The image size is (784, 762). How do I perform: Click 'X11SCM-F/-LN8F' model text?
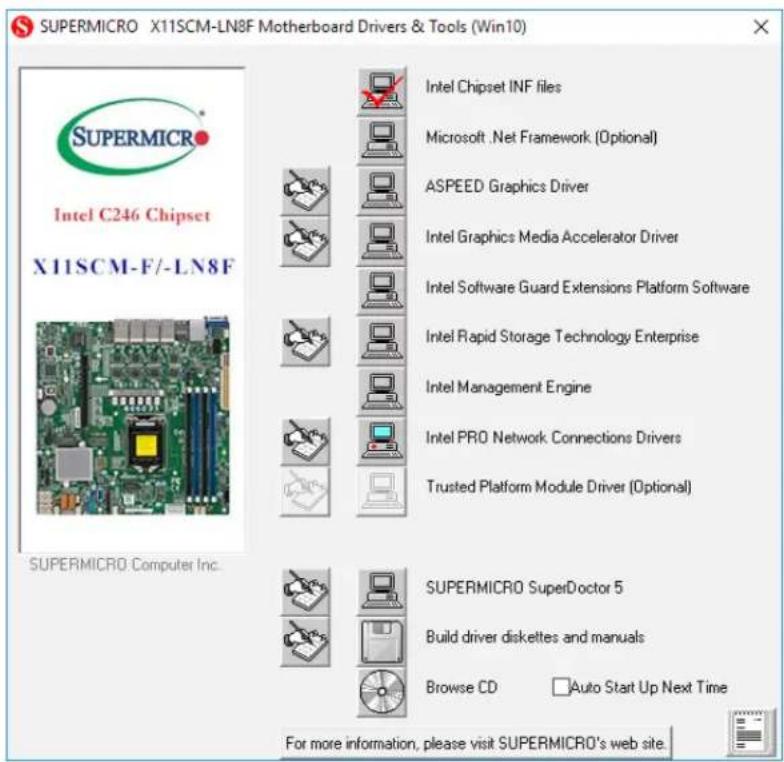[133, 266]
